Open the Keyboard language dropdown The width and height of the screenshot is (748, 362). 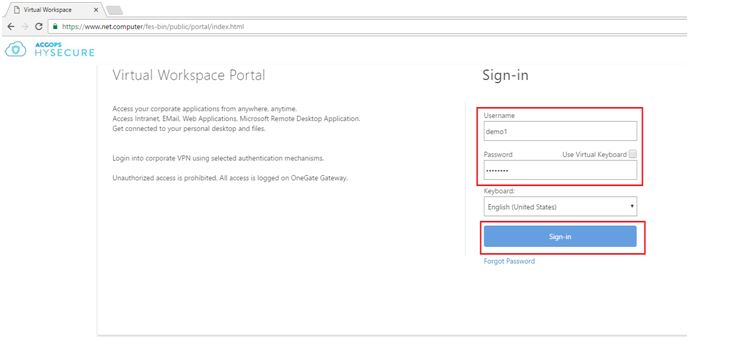(560, 207)
